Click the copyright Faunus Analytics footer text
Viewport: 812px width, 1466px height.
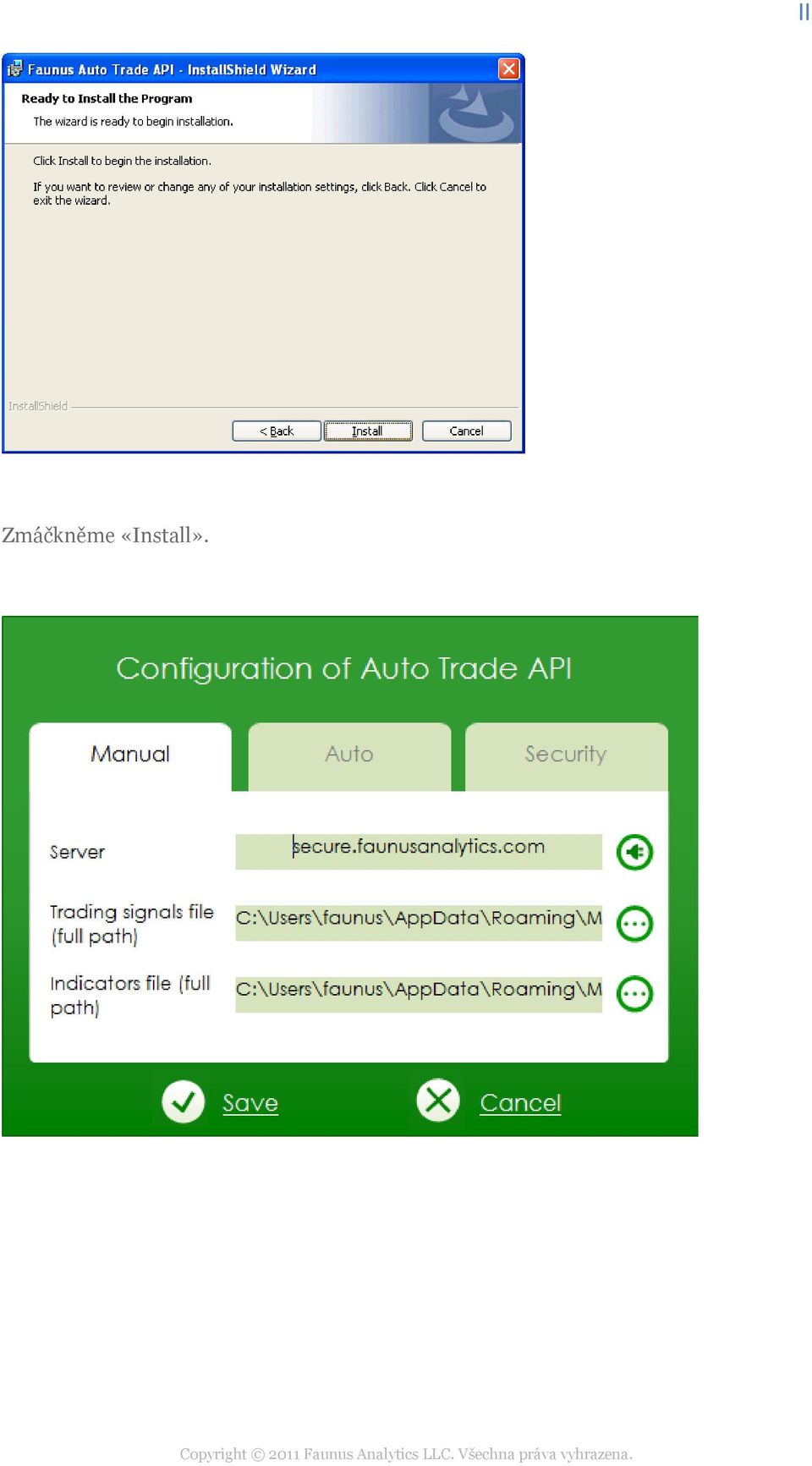[x=406, y=1454]
